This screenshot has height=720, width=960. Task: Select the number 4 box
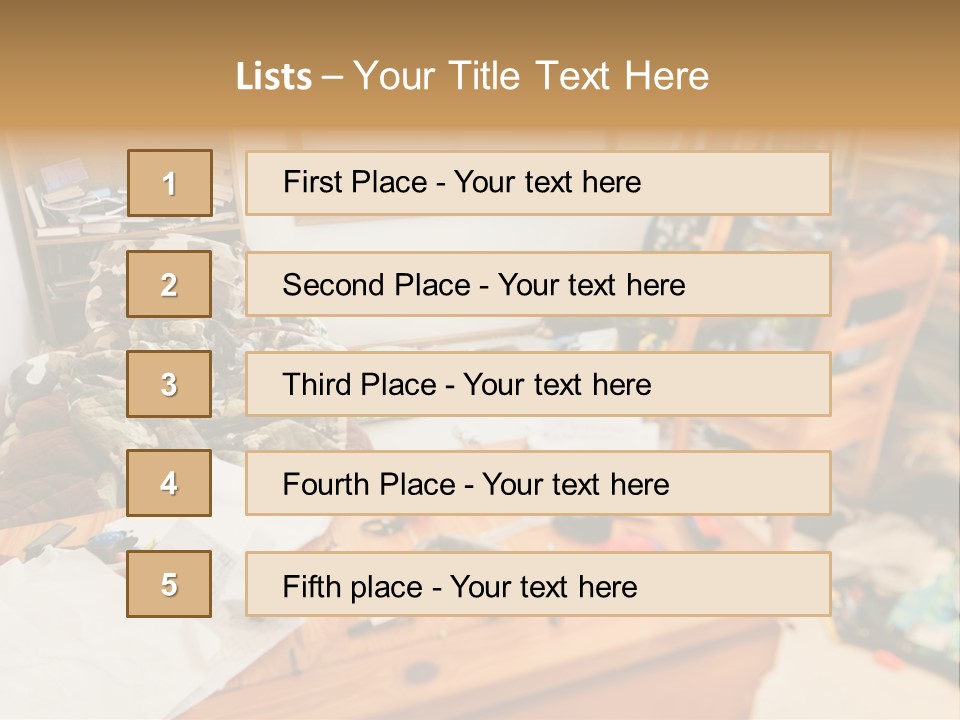click(169, 483)
